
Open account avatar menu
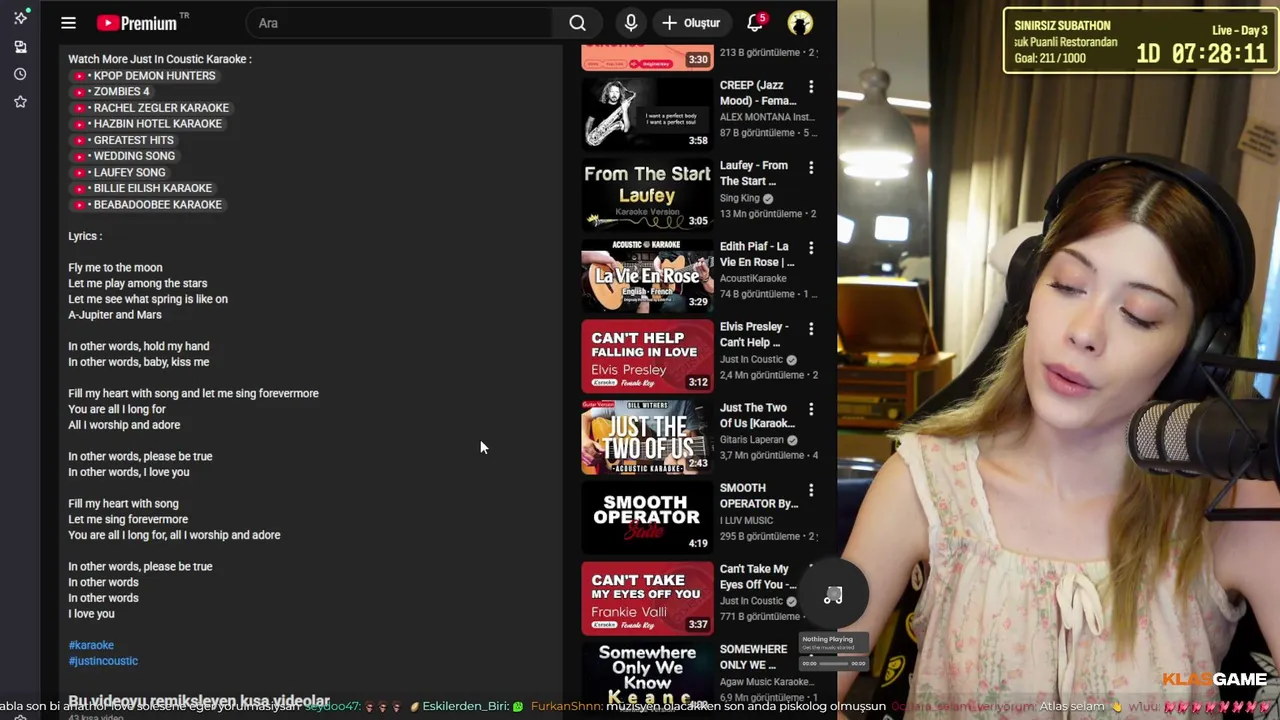[800, 23]
